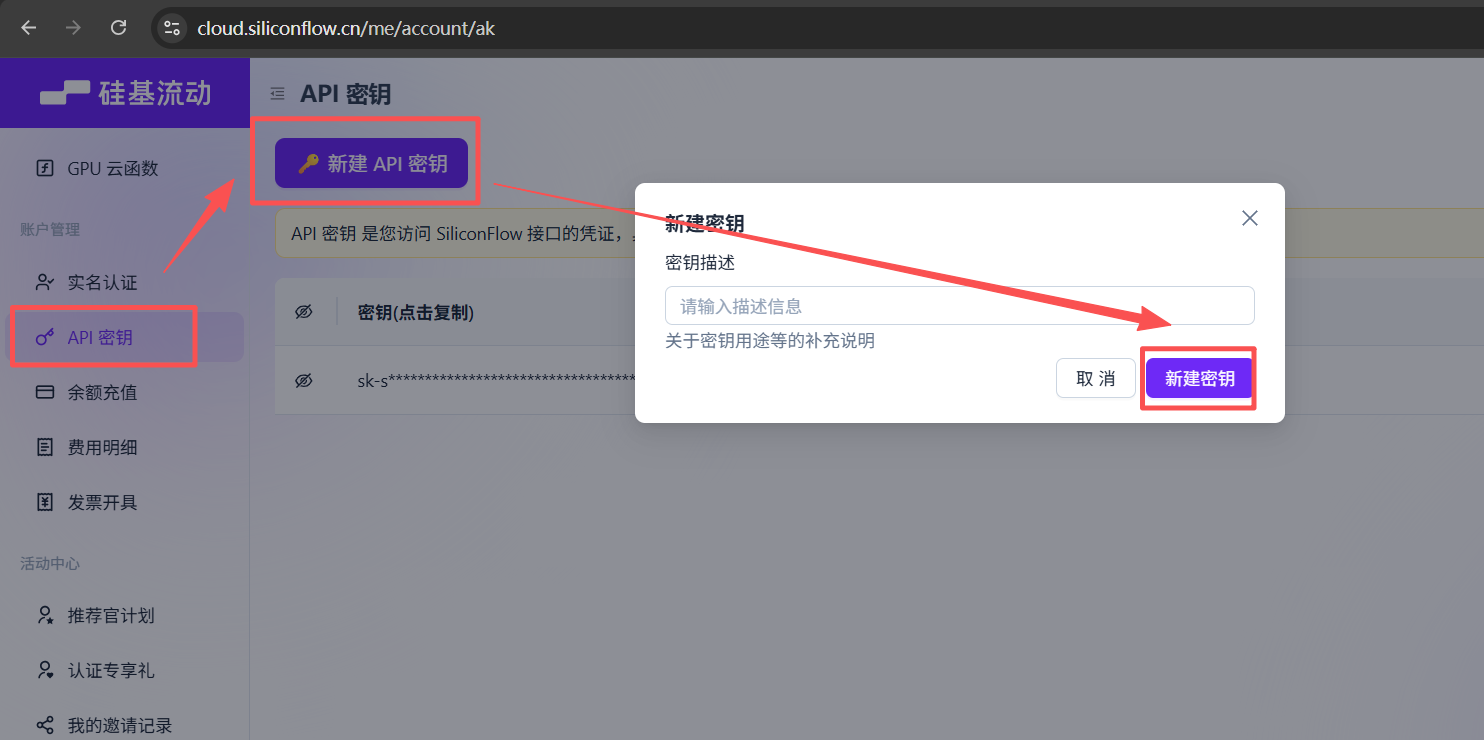Open site information icon beside the URL

[171, 28]
